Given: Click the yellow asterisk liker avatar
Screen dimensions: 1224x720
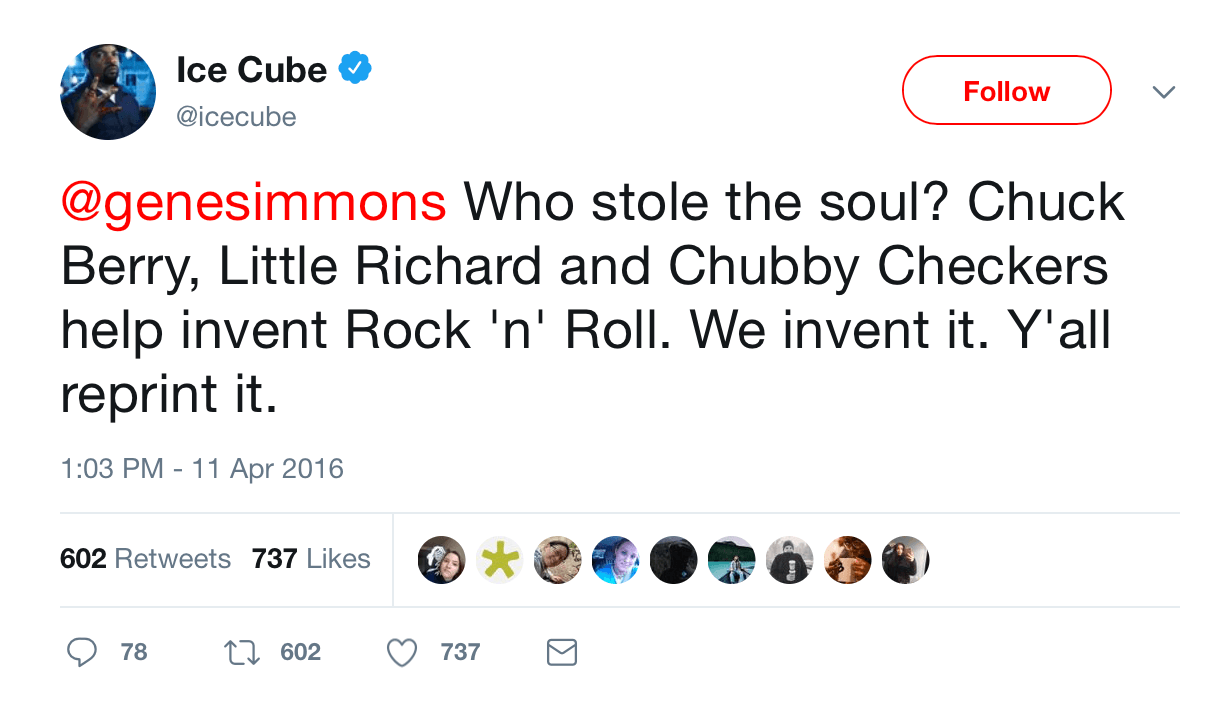Looking at the screenshot, I should pyautogui.click(x=499, y=560).
